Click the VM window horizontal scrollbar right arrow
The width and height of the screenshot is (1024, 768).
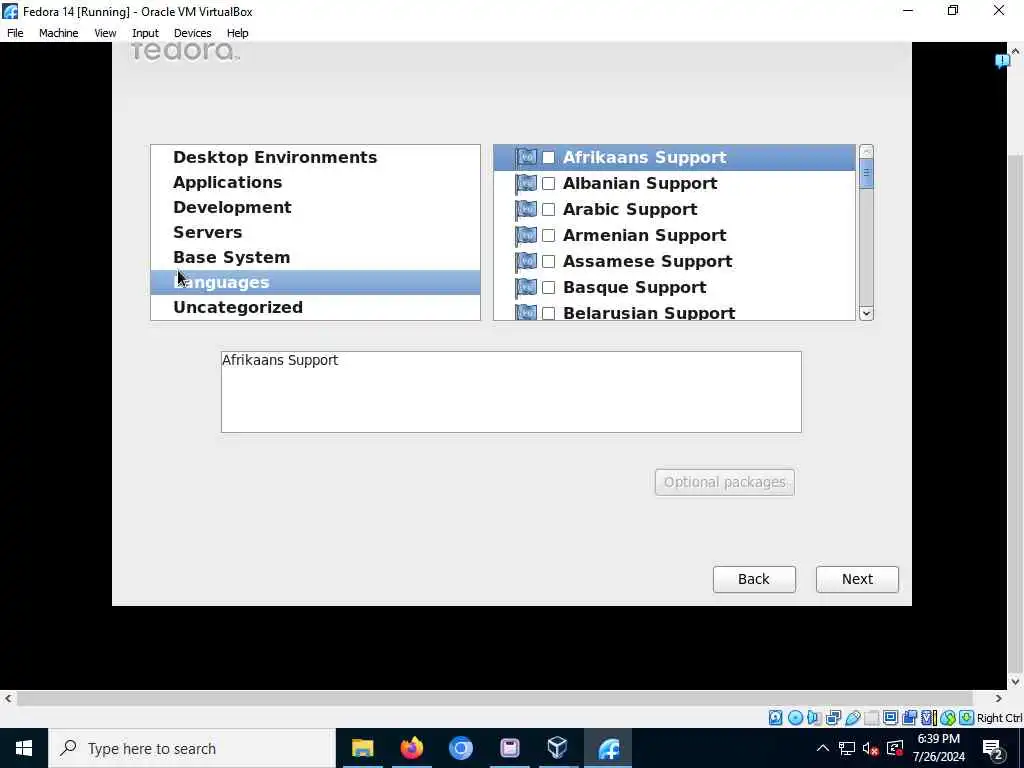tap(999, 698)
